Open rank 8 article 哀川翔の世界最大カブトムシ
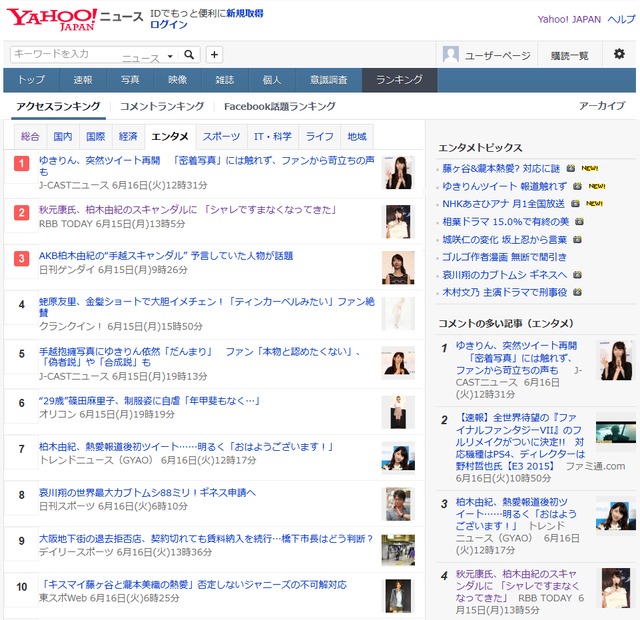 pyautogui.click(x=147, y=493)
